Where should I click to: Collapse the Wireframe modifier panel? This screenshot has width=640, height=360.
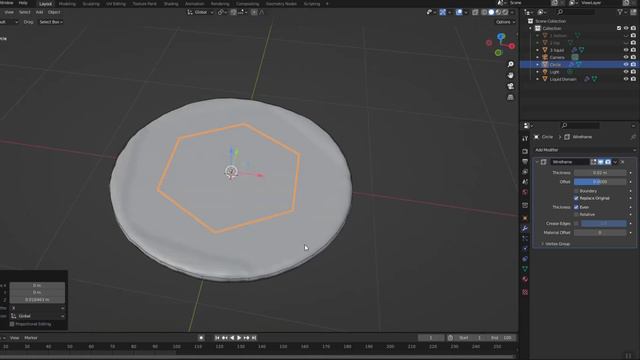(537, 162)
